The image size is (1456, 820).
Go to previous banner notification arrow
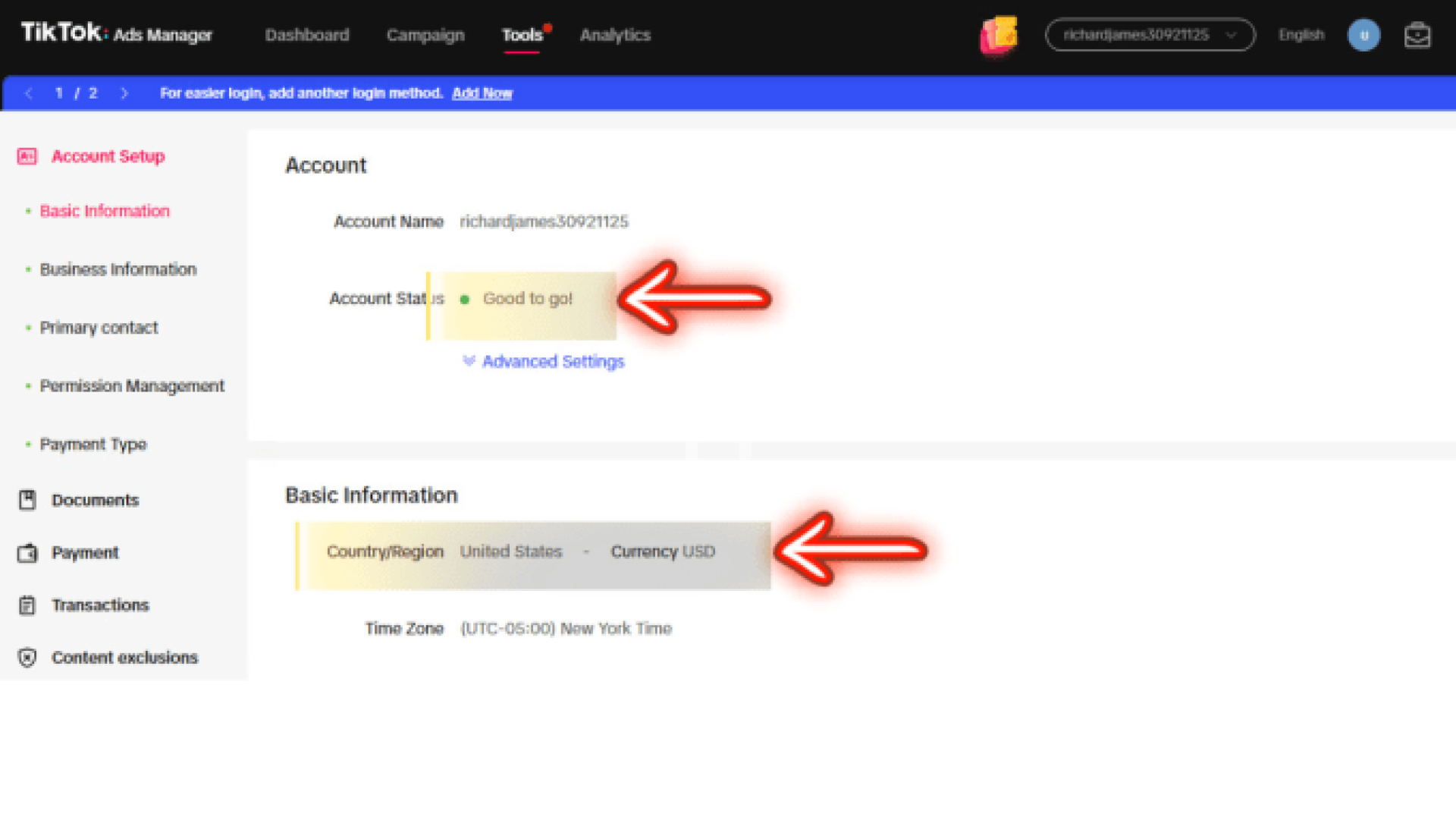pyautogui.click(x=29, y=93)
